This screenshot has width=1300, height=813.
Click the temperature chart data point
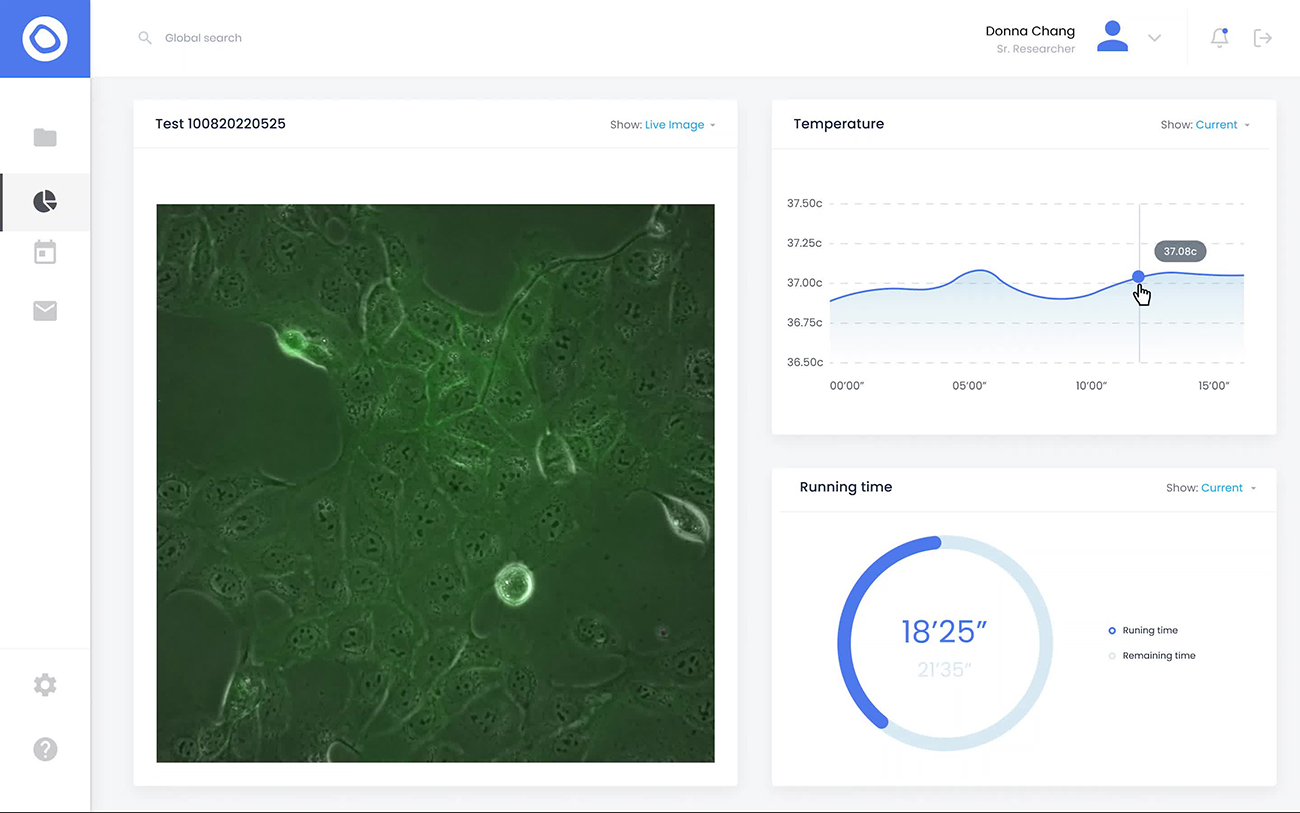pyautogui.click(x=1138, y=277)
